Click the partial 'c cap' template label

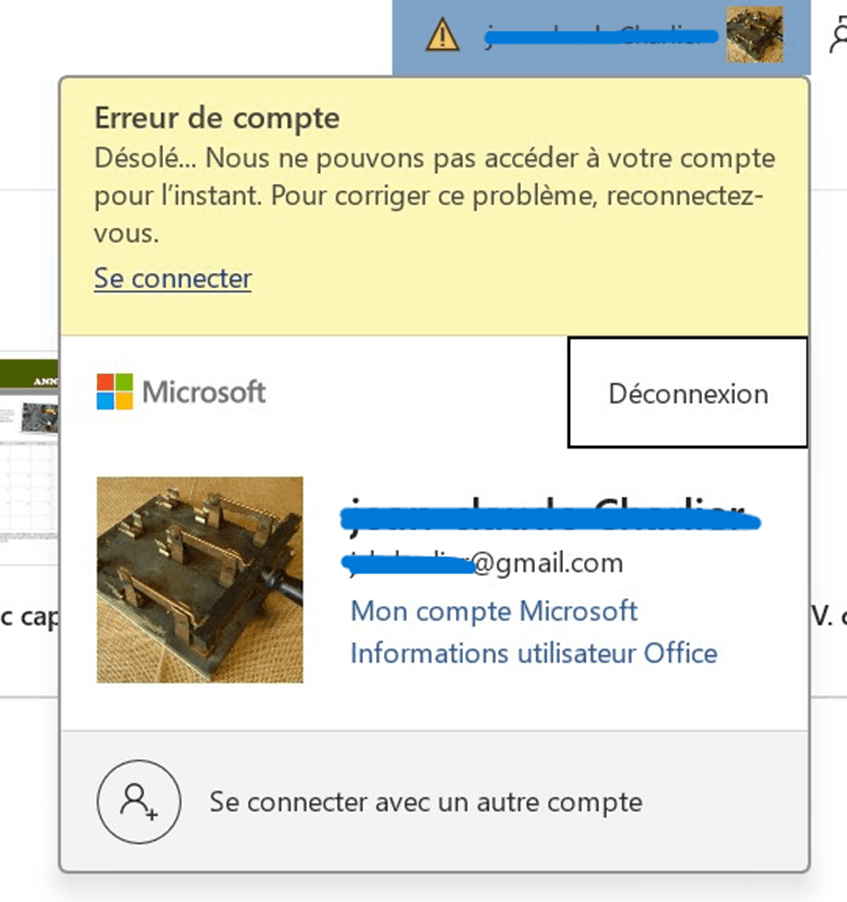tap(29, 617)
